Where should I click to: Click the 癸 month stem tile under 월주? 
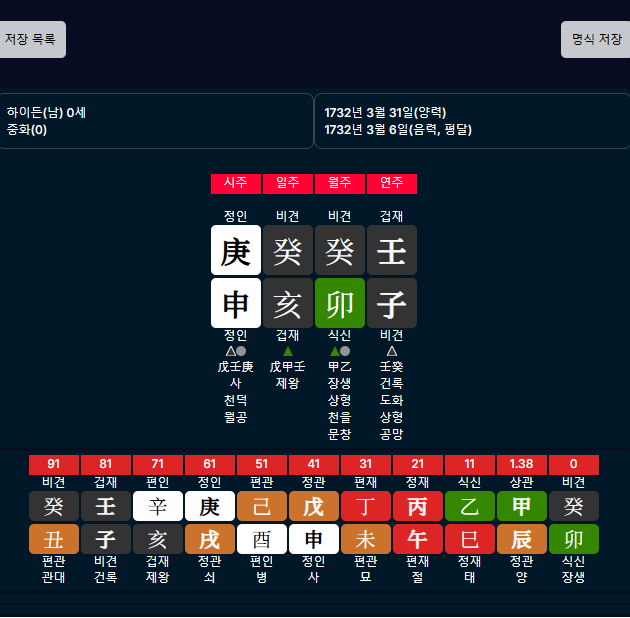coord(340,250)
